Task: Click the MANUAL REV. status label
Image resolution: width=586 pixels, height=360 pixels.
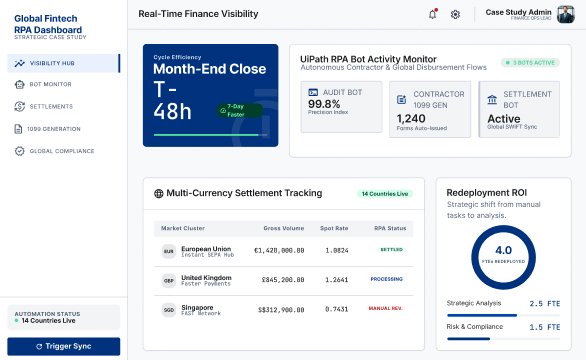Action: coord(385,308)
